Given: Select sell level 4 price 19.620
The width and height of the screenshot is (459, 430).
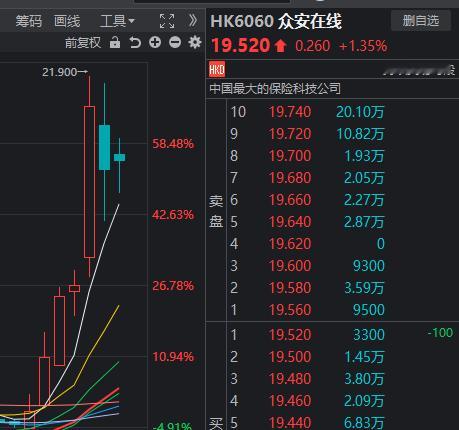Looking at the screenshot, I should pos(290,244).
